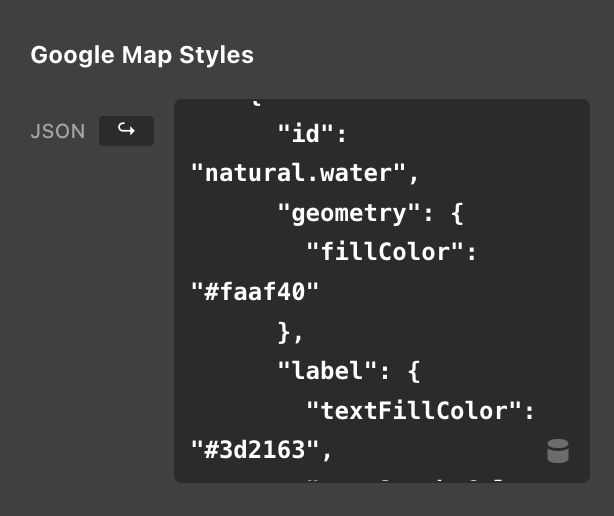This screenshot has width=614, height=516.
Task: Click the cut-off code line at editor bottom
Action: coord(400,479)
